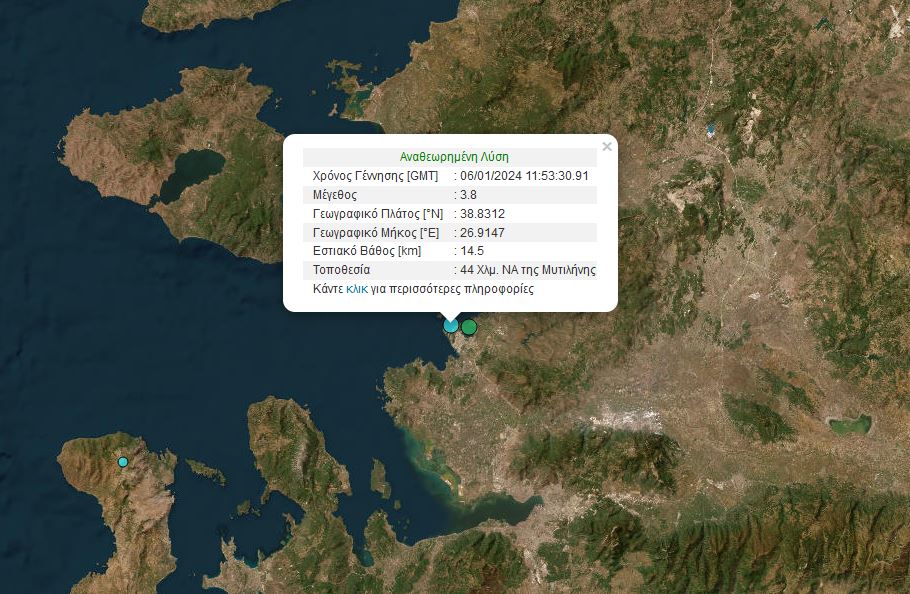Viewport: 910px width, 594px height.
Task: Click the latitude value 38.8312
Action: pyautogui.click(x=482, y=214)
